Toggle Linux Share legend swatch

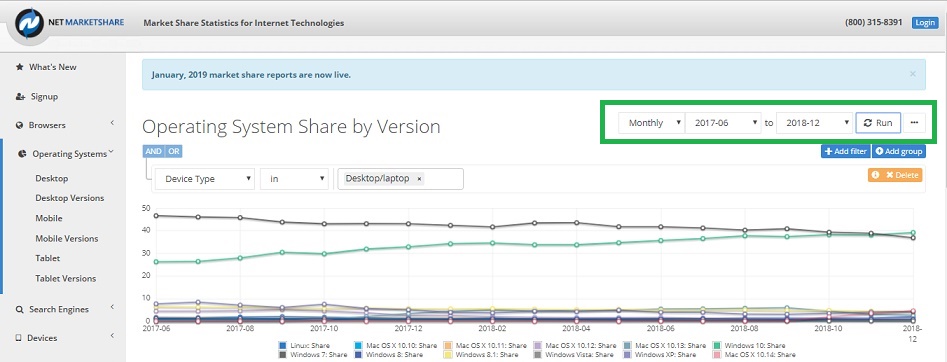point(282,346)
